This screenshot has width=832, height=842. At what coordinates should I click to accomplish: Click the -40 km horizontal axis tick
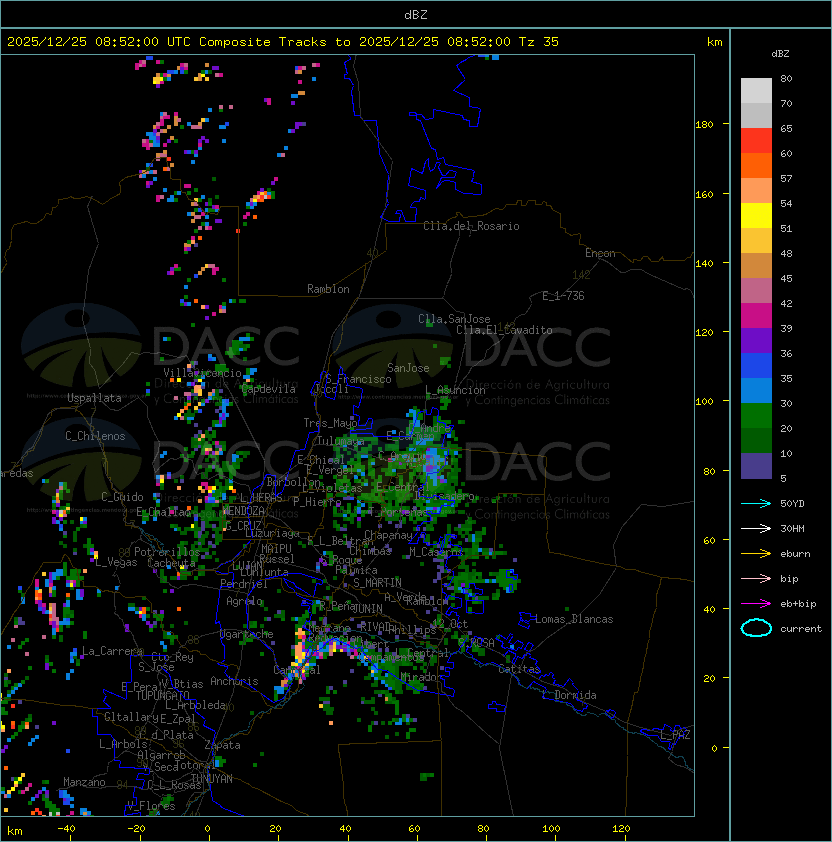[66, 829]
